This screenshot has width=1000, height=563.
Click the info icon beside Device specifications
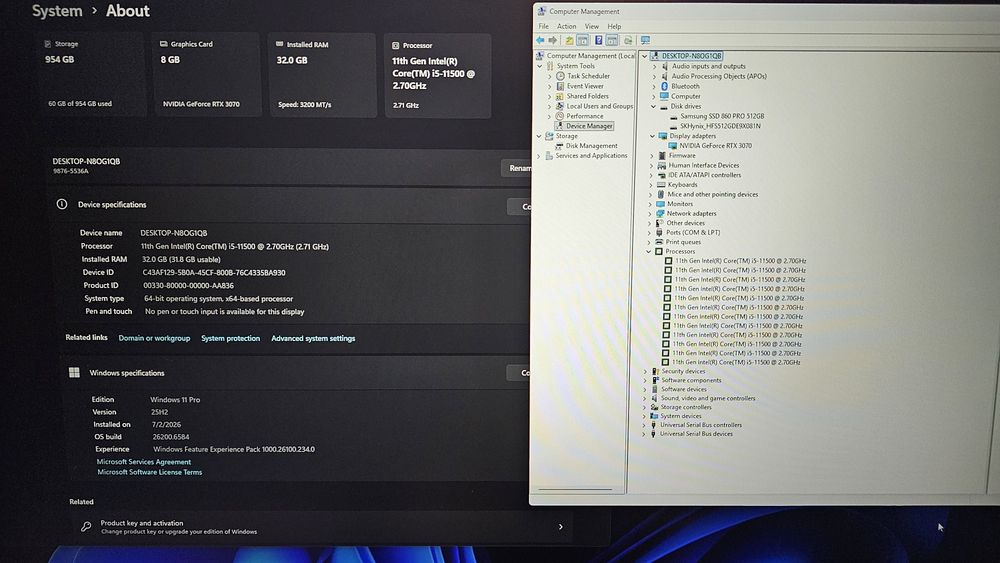click(62, 204)
